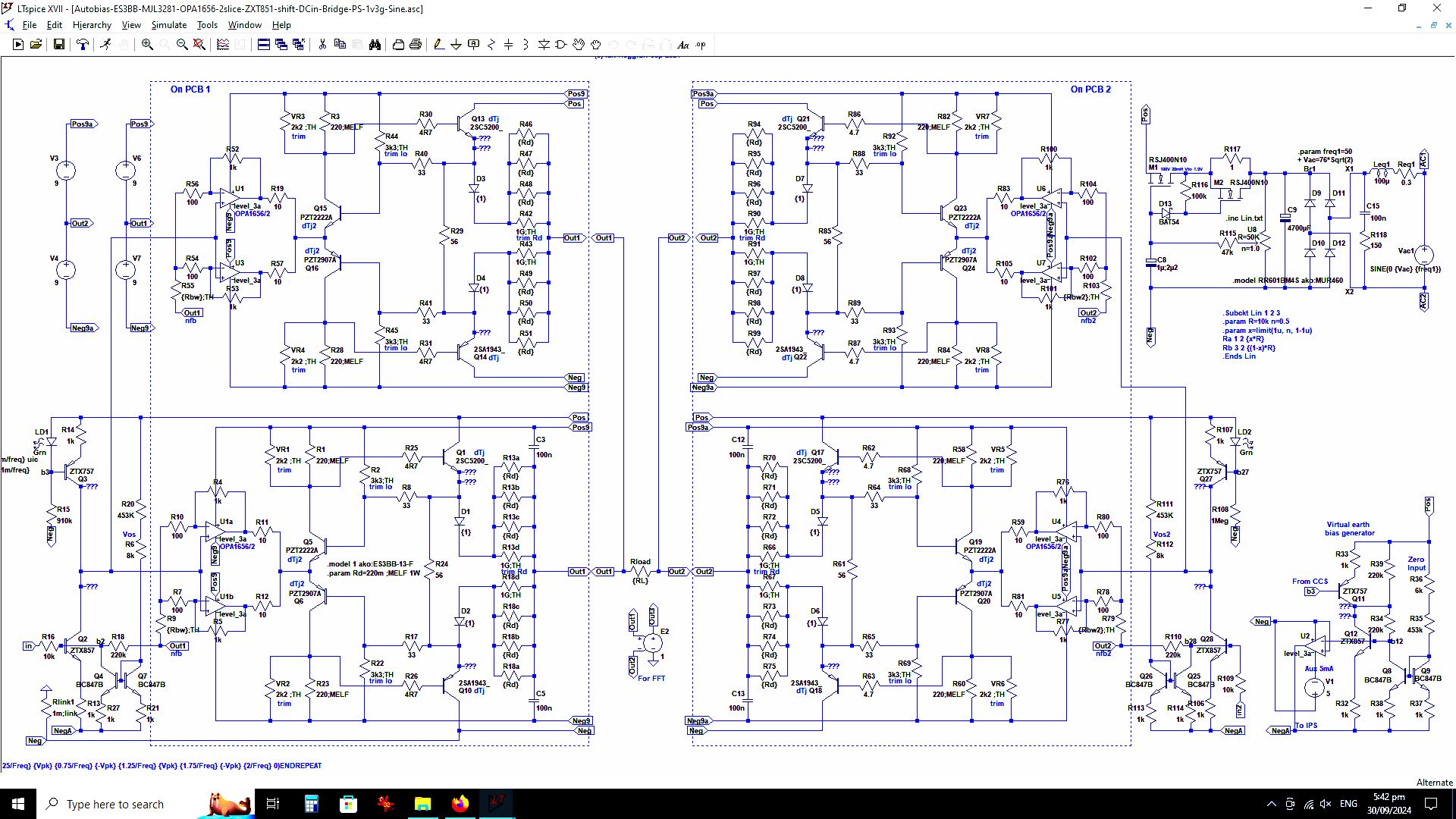
Task: Select the Text 'Aa' tool
Action: [x=683, y=45]
